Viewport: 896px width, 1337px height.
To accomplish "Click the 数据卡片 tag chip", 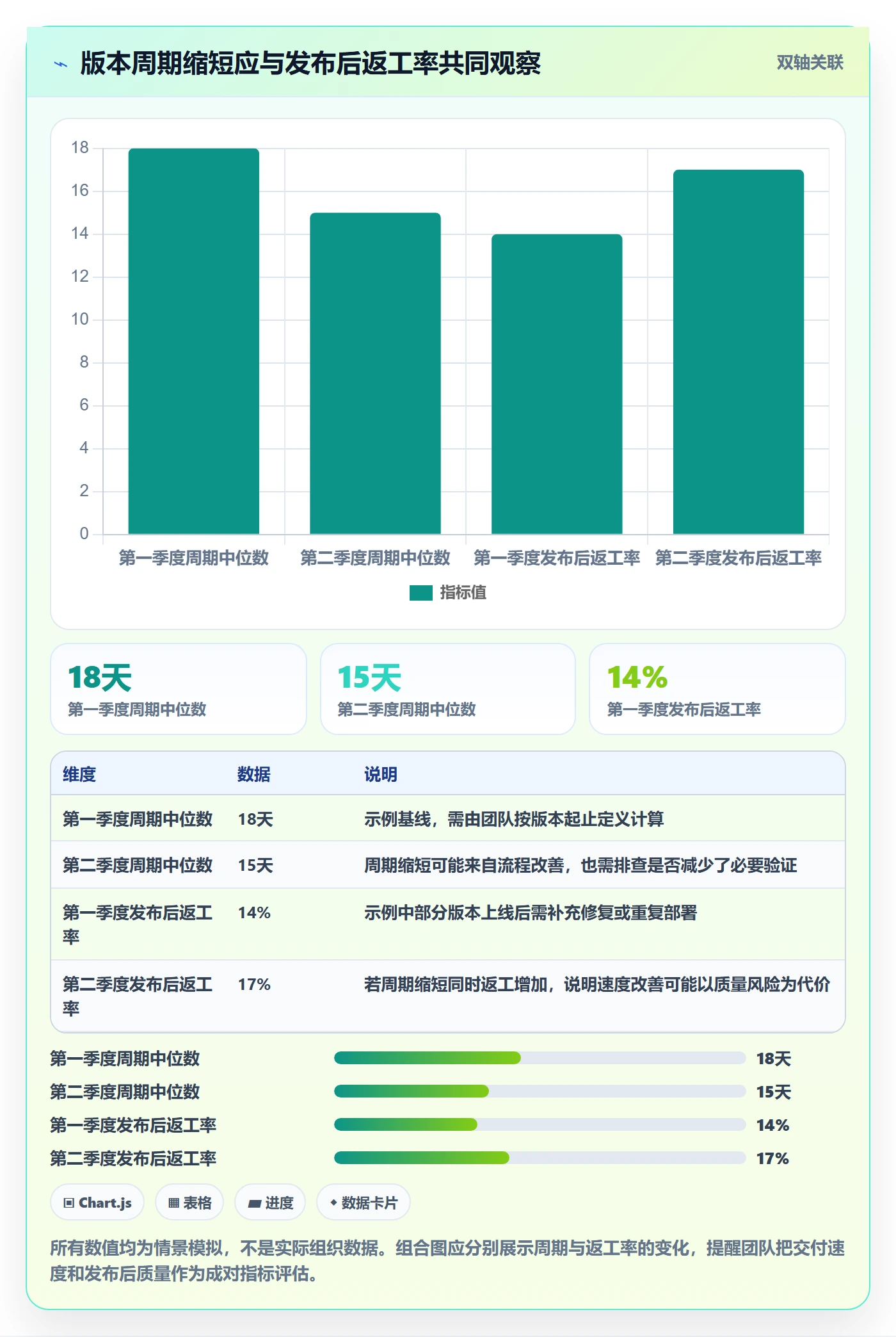I will click(364, 1203).
